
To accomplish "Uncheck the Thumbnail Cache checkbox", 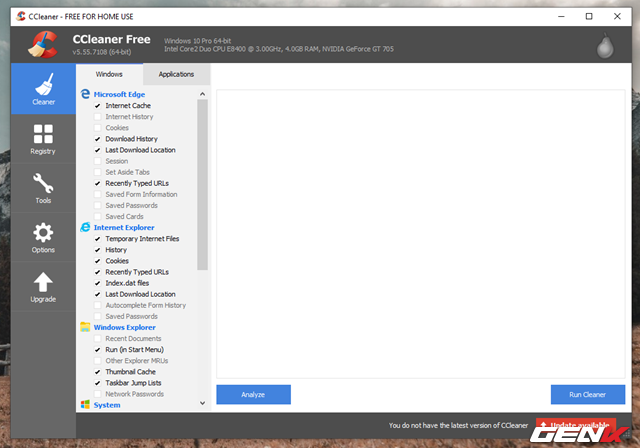I will 98,372.
